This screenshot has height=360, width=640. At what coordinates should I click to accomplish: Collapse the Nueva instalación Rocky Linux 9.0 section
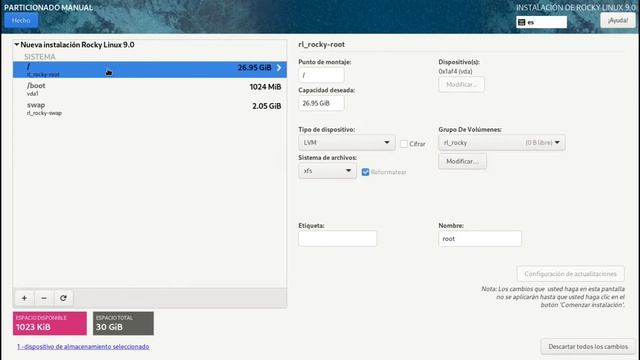(17, 44)
